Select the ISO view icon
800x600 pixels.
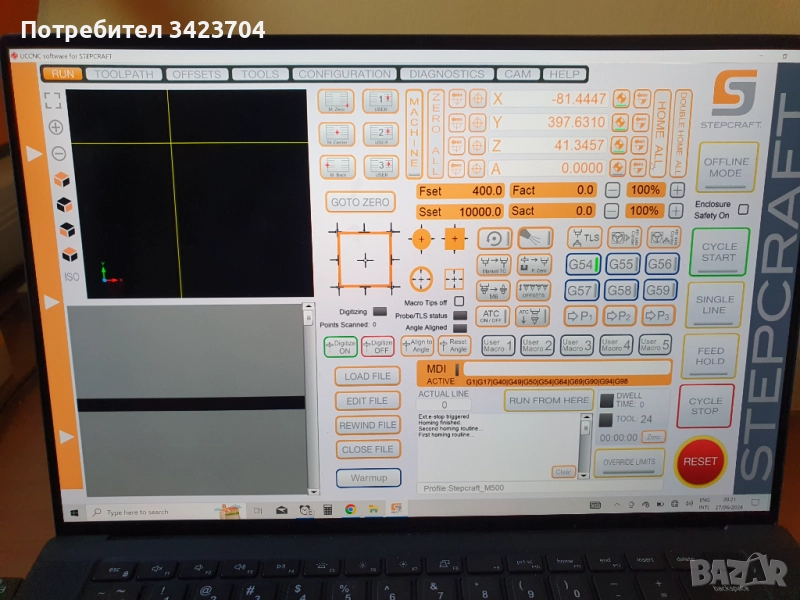(x=71, y=276)
